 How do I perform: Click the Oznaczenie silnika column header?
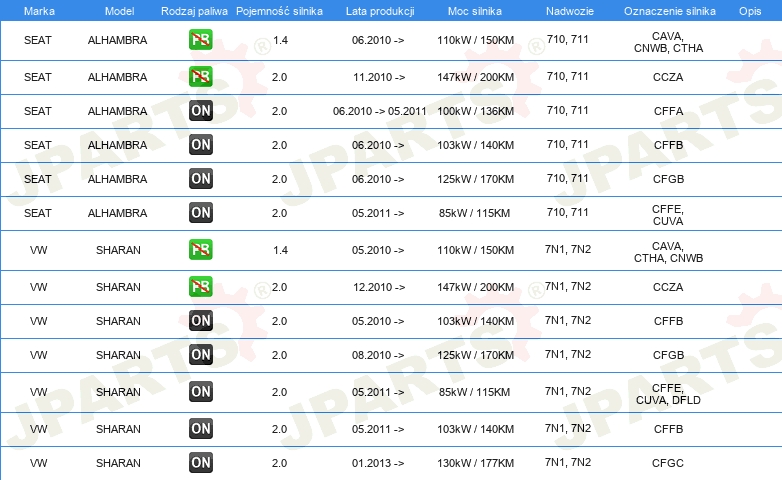click(670, 11)
